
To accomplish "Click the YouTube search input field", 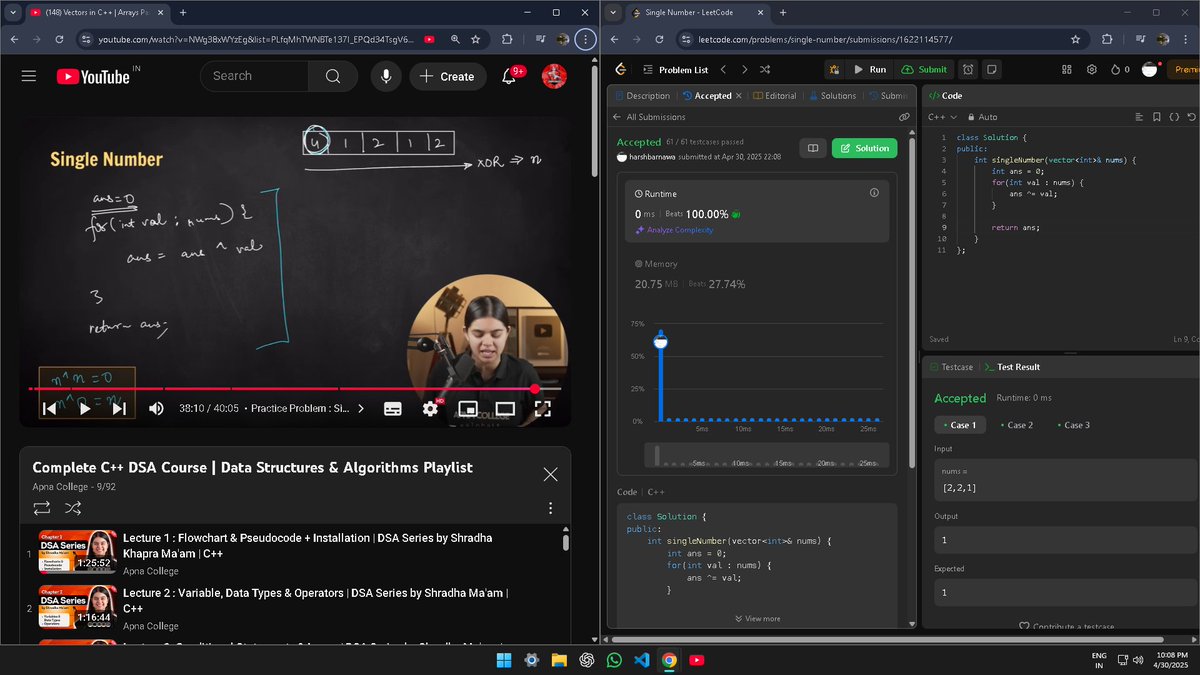I will pos(256,76).
